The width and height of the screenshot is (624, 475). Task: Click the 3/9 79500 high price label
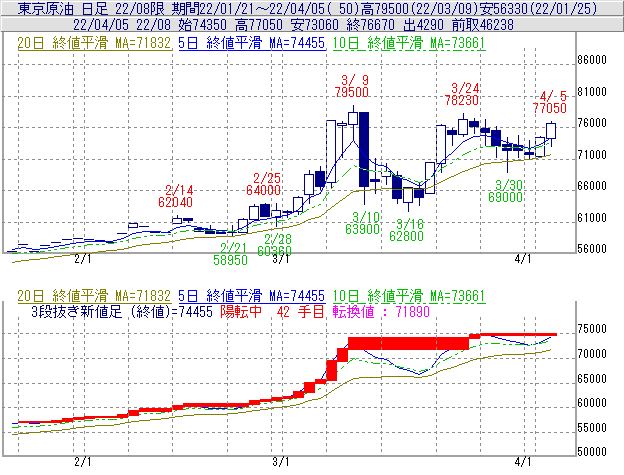pyautogui.click(x=352, y=86)
